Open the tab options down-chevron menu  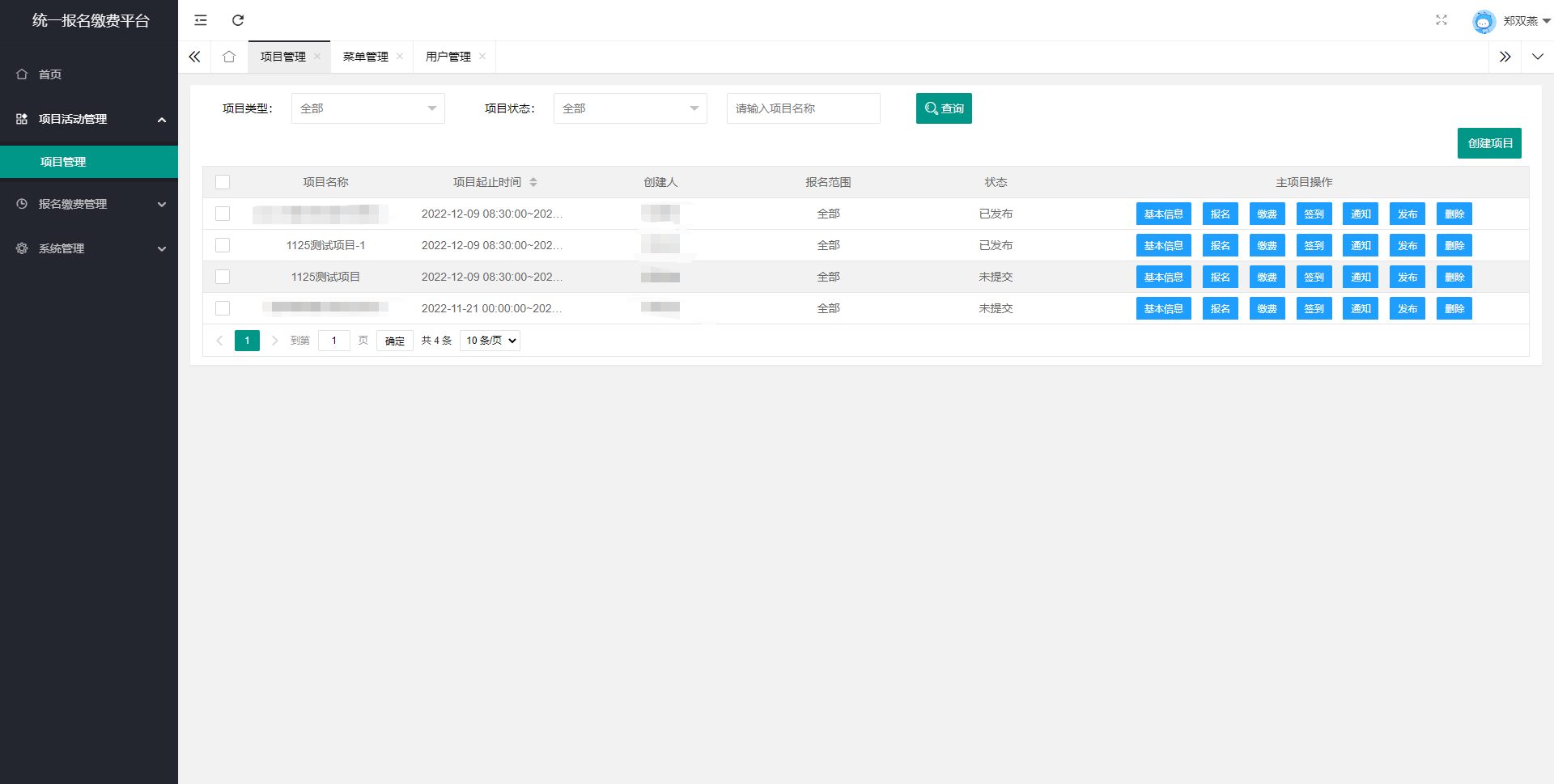1538,57
